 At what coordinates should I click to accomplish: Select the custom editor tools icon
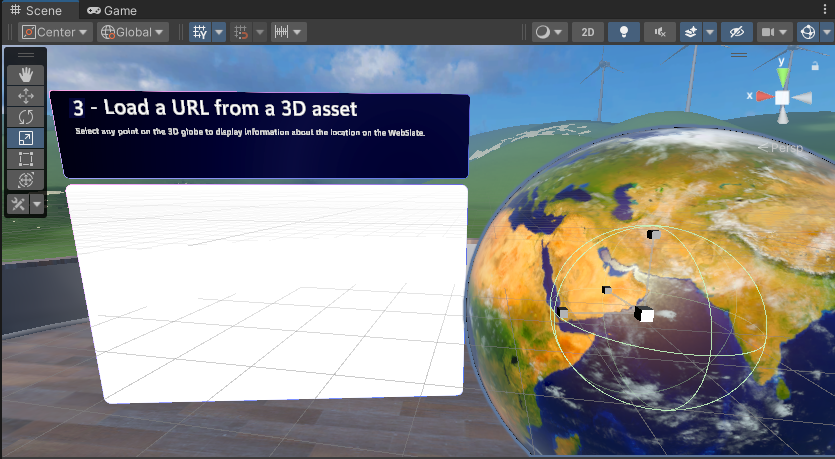click(18, 204)
